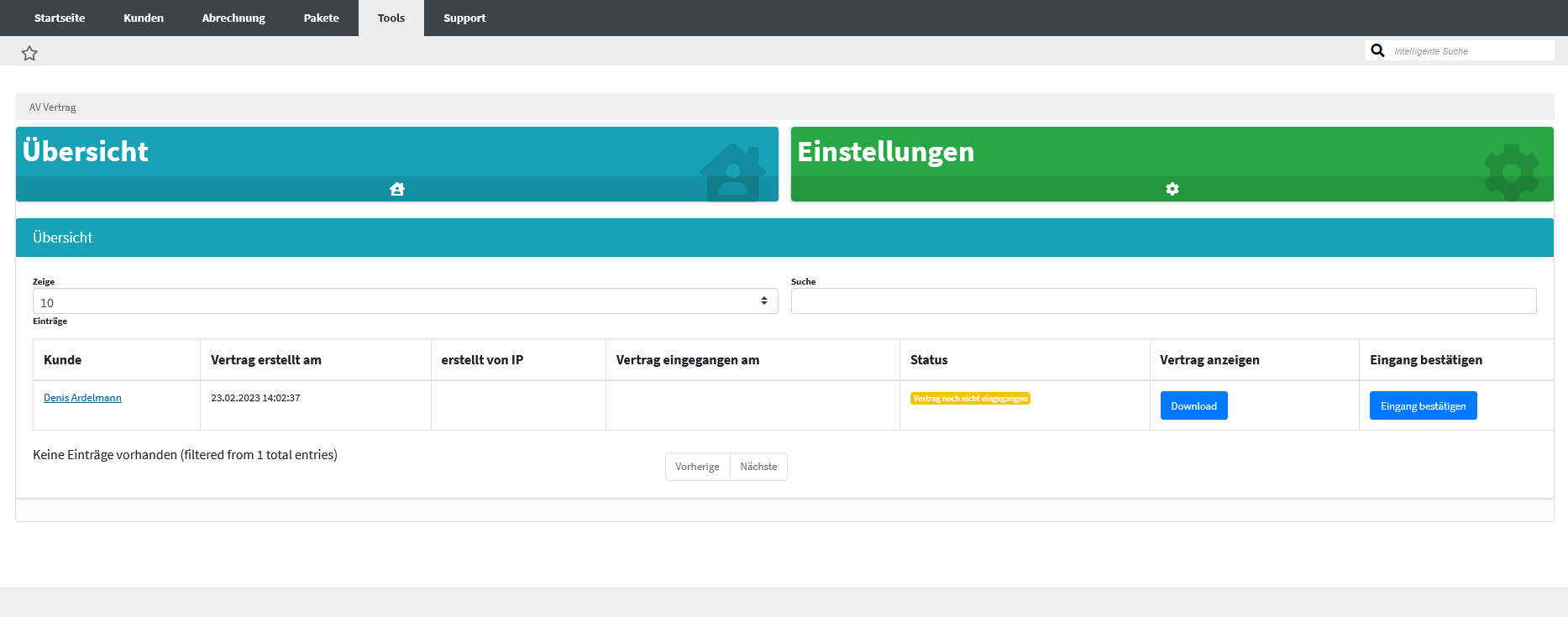1568x617 pixels.
Task: Click the magnifying glass search icon
Action: point(1377,50)
